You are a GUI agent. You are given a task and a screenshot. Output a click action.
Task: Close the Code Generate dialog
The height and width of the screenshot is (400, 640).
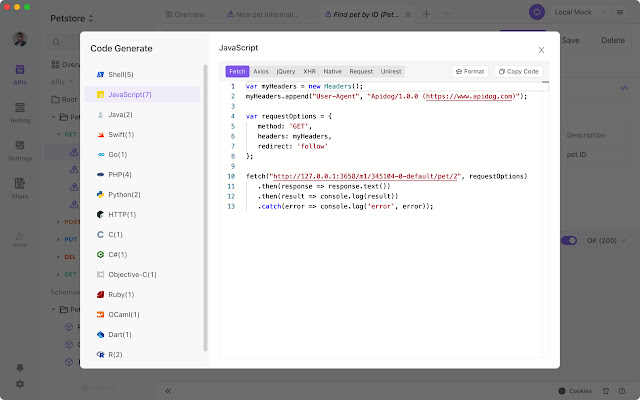click(541, 50)
